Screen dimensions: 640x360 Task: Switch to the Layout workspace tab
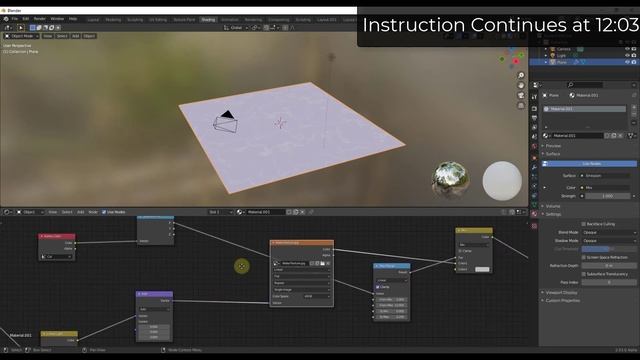tap(93, 20)
